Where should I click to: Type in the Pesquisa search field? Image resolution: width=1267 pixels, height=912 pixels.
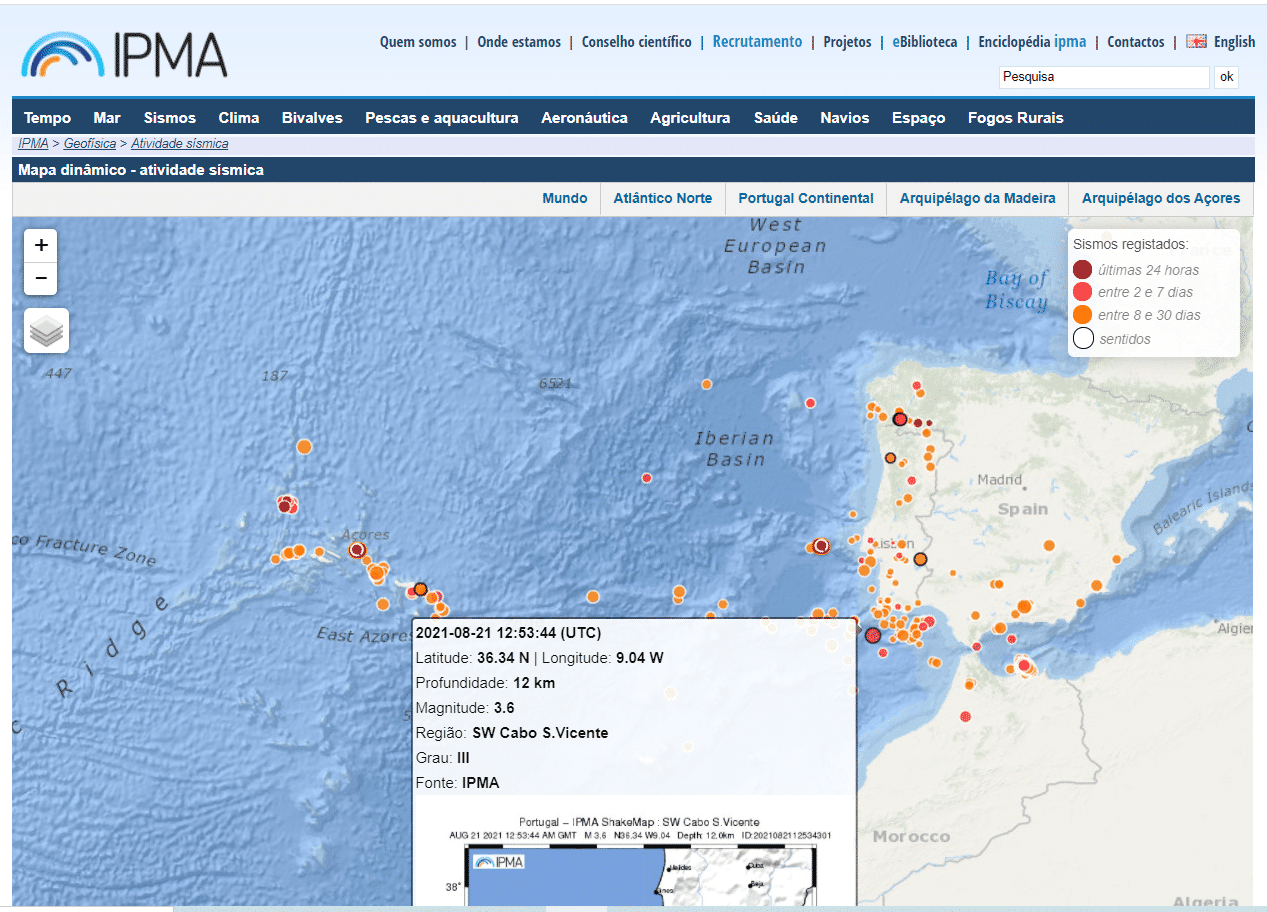[1103, 77]
